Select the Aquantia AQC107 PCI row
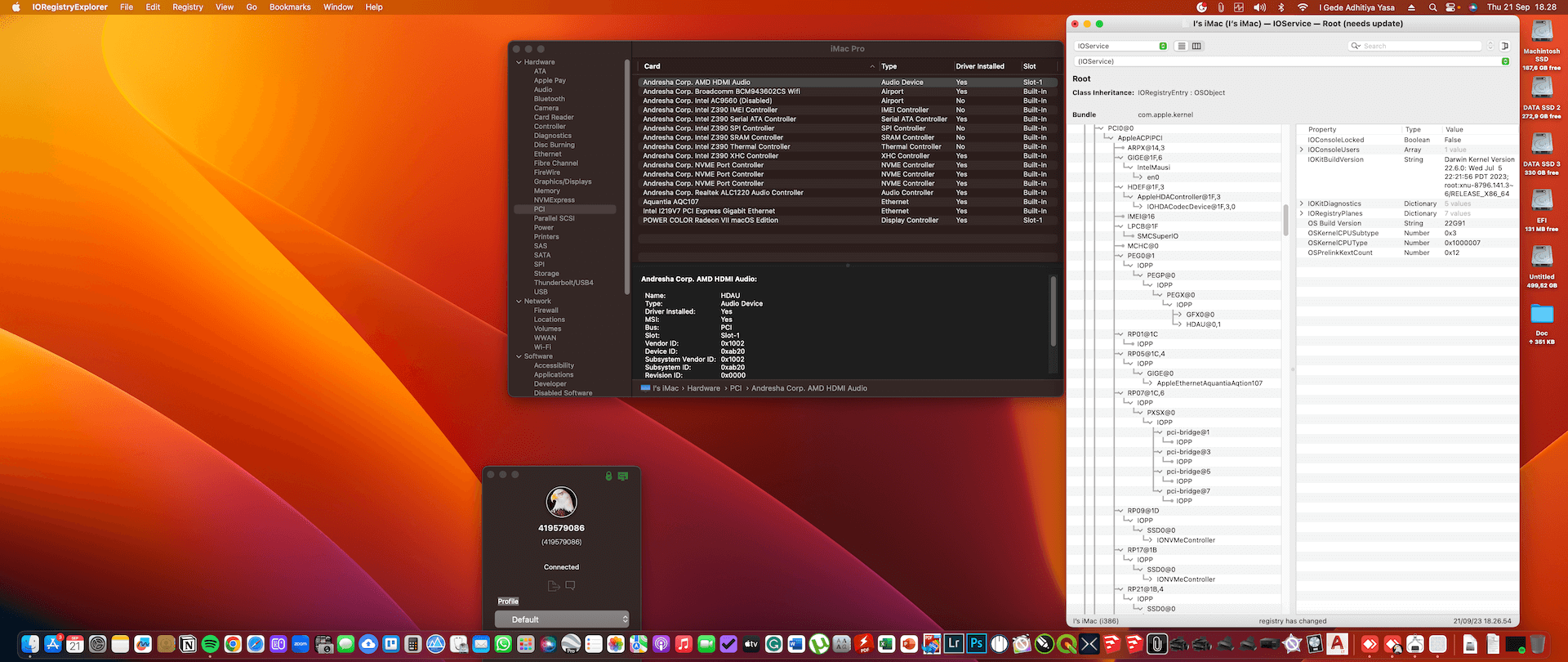Image resolution: width=1568 pixels, height=662 pixels. click(x=848, y=202)
